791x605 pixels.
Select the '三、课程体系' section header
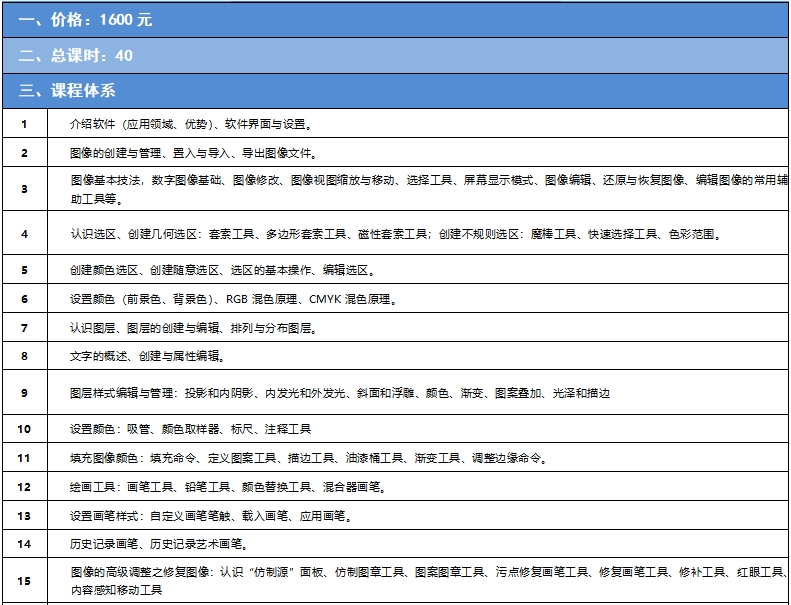[68, 90]
